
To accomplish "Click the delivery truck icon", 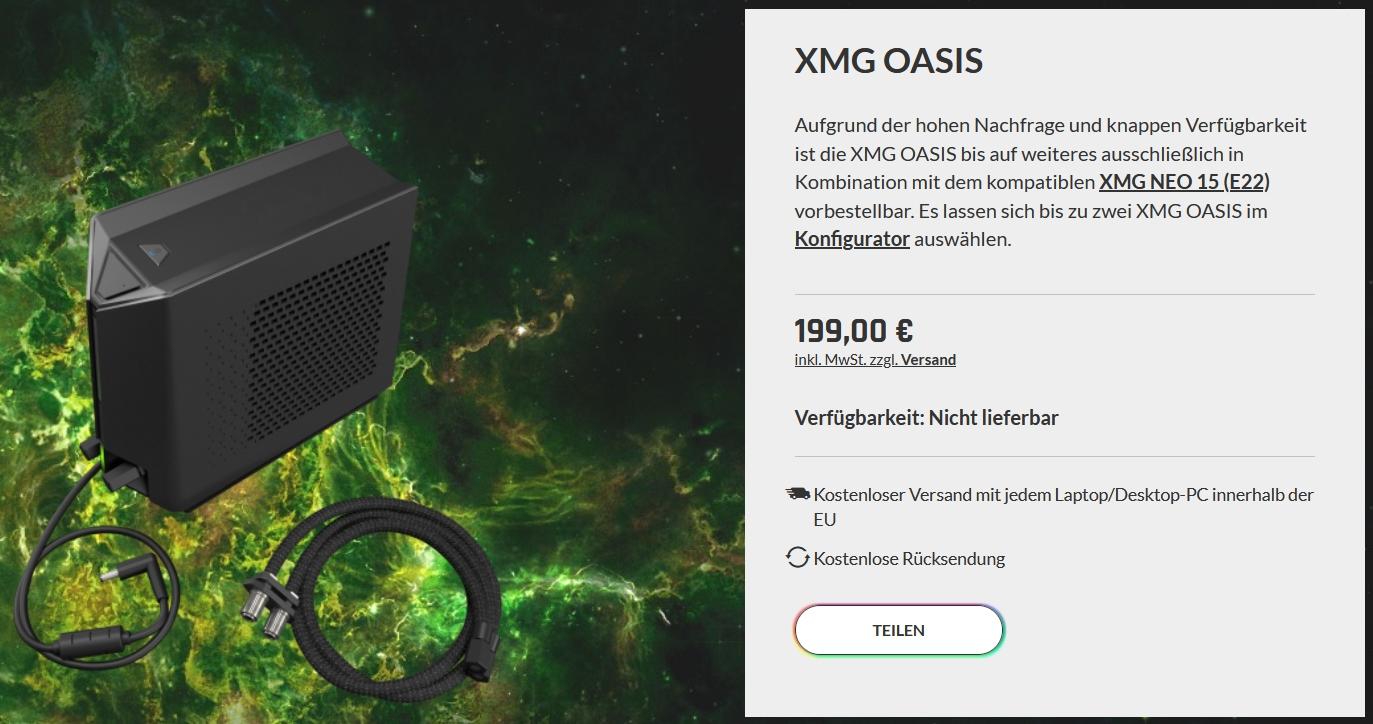I will [798, 494].
